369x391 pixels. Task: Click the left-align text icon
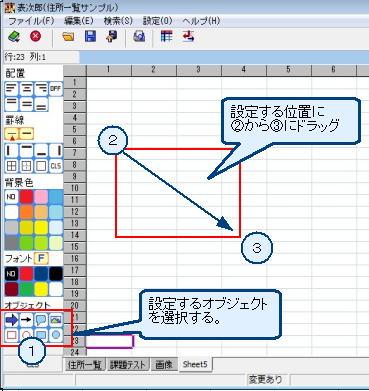tap(12, 89)
